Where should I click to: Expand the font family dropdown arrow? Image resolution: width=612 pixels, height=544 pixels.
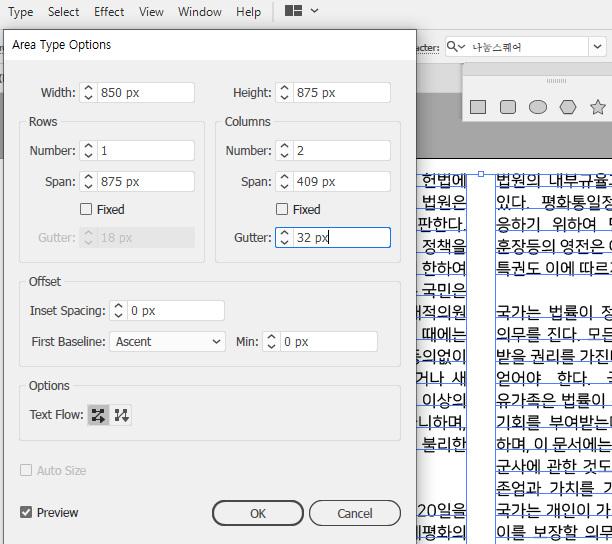click(x=597, y=47)
